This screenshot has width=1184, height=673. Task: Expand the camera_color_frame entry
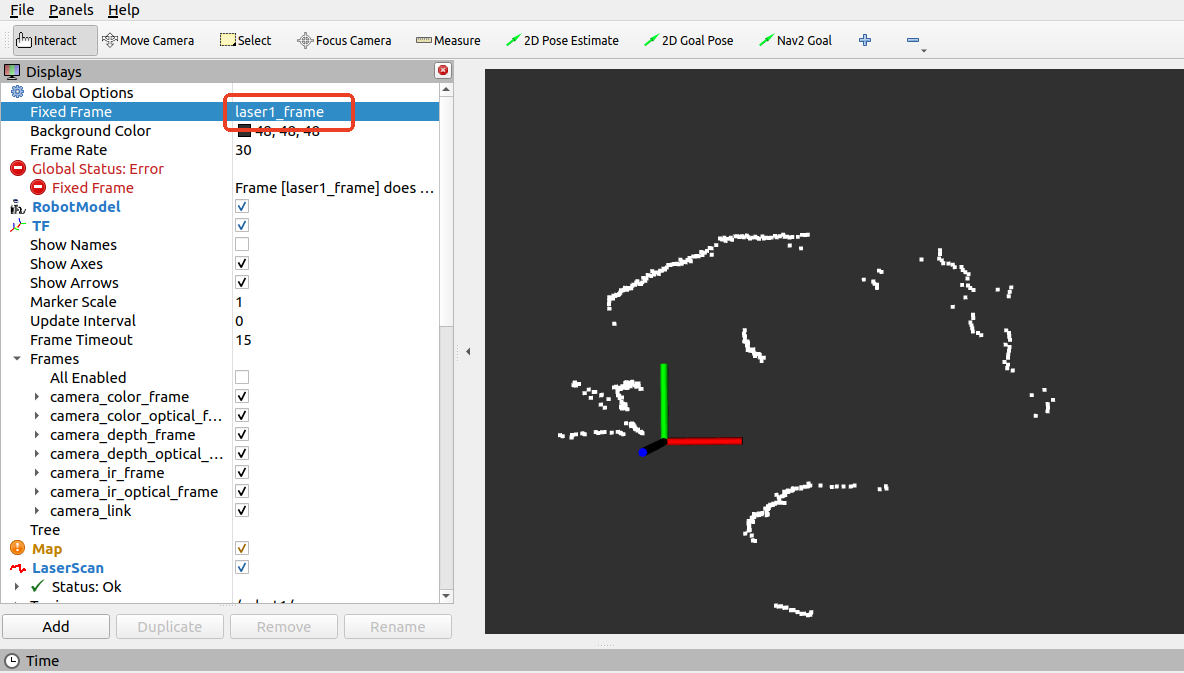pyautogui.click(x=37, y=397)
